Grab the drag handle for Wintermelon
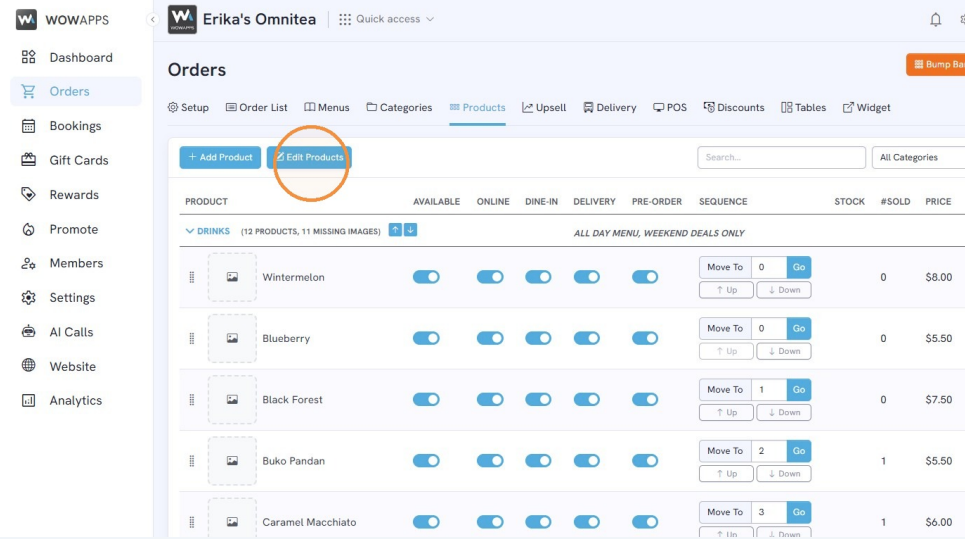The height and width of the screenshot is (539, 965). 192,277
